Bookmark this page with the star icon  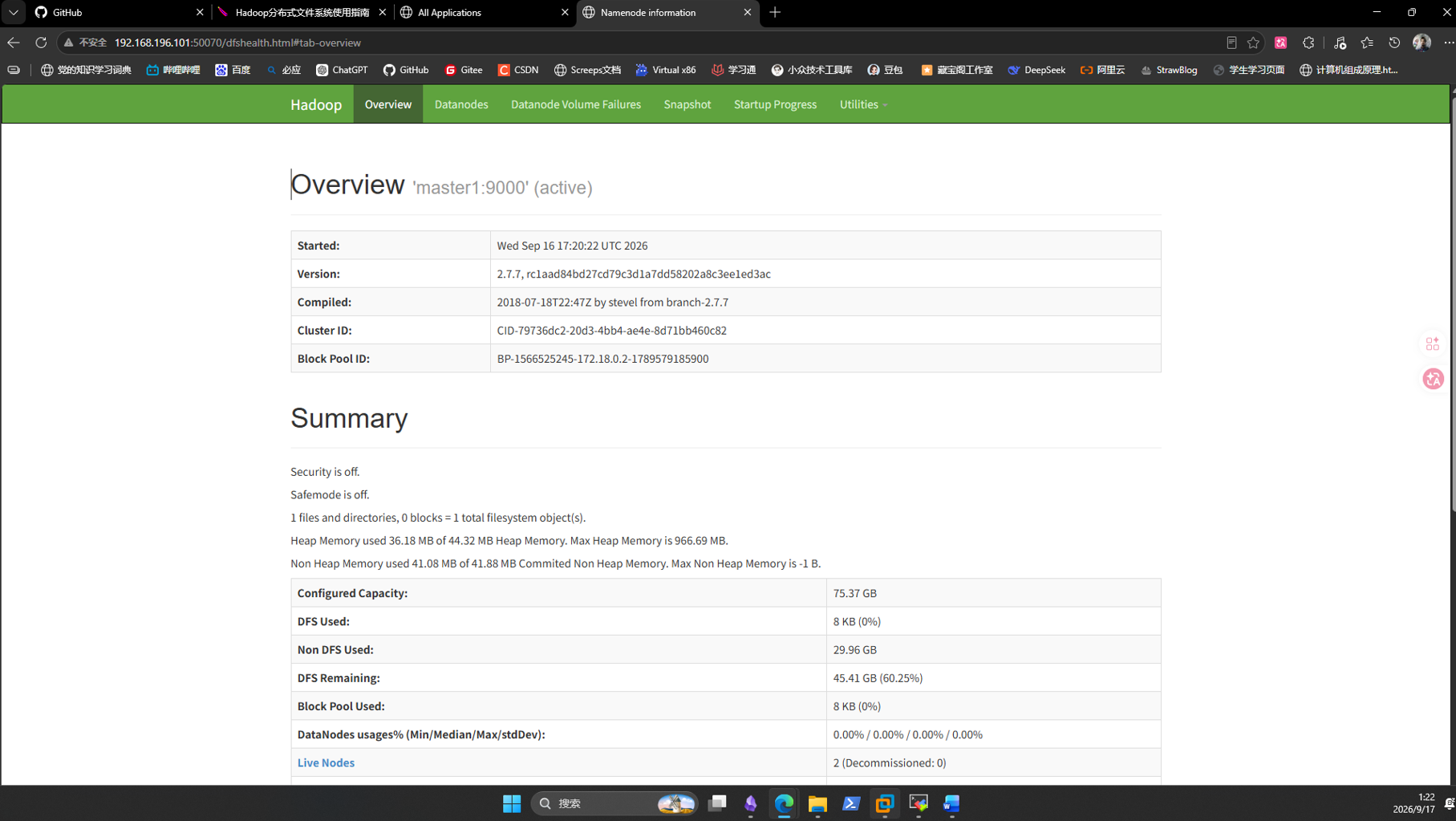click(1253, 43)
